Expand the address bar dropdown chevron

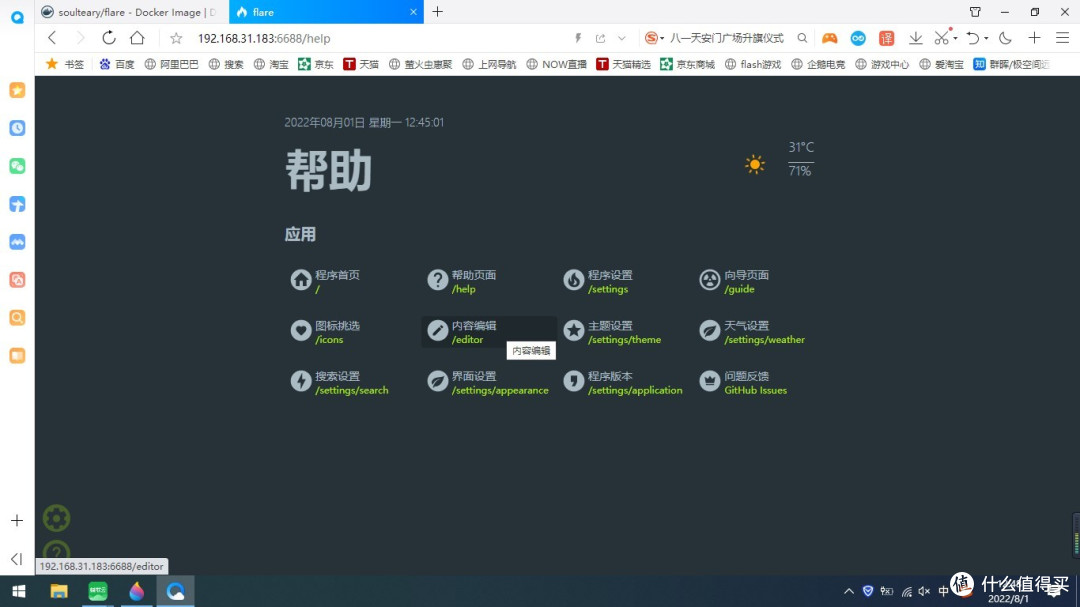[621, 39]
